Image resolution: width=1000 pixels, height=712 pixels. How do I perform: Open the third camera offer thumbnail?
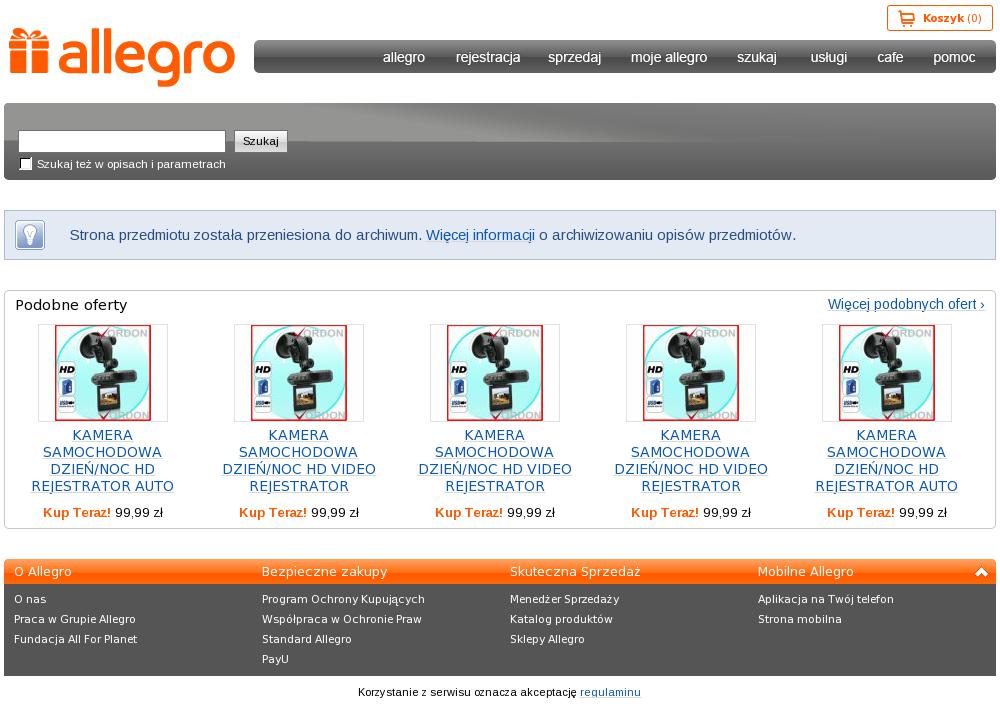click(x=495, y=373)
